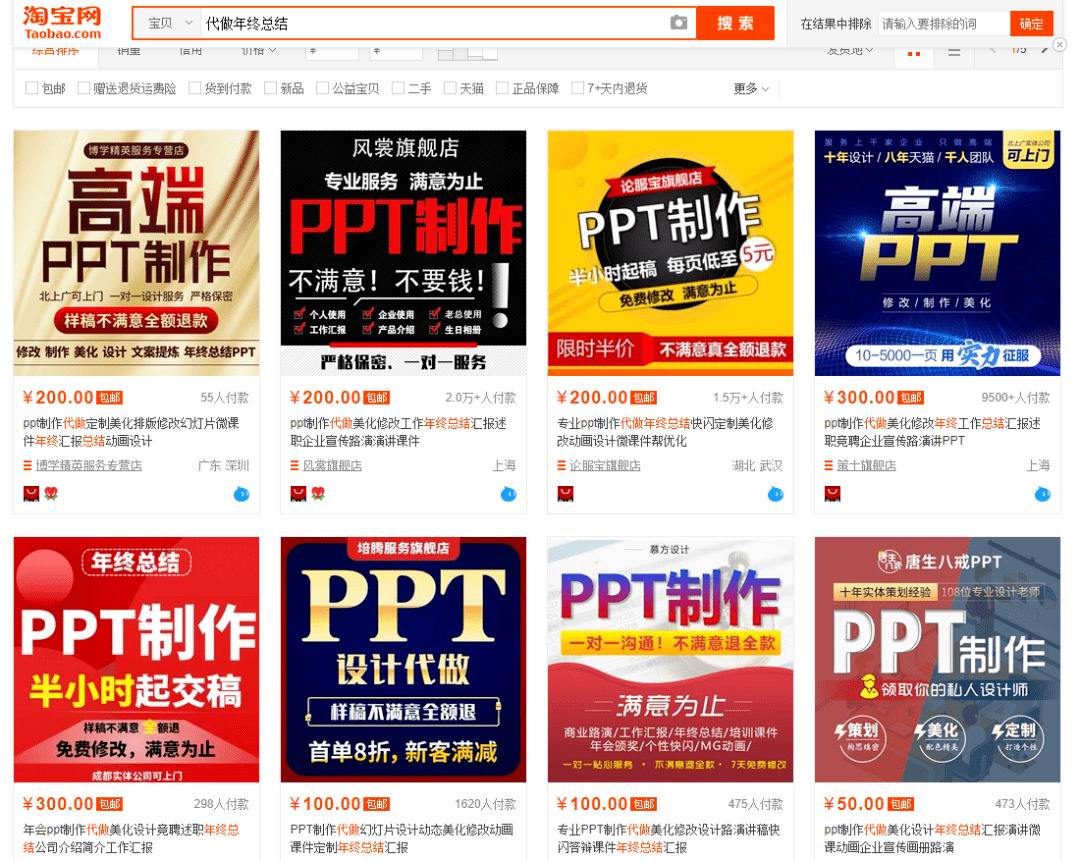Click blue chat icon for 论服宝旗舰店

(775, 494)
